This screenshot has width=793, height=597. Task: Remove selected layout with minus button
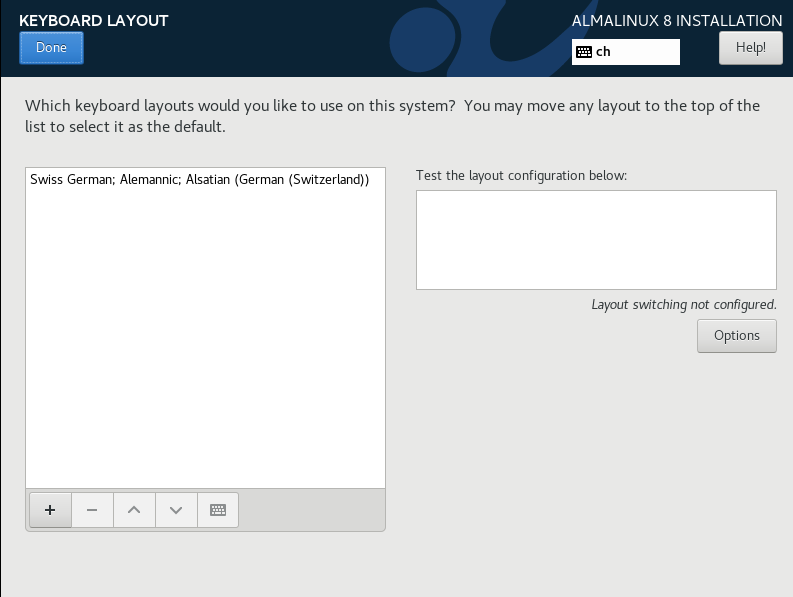coord(92,510)
